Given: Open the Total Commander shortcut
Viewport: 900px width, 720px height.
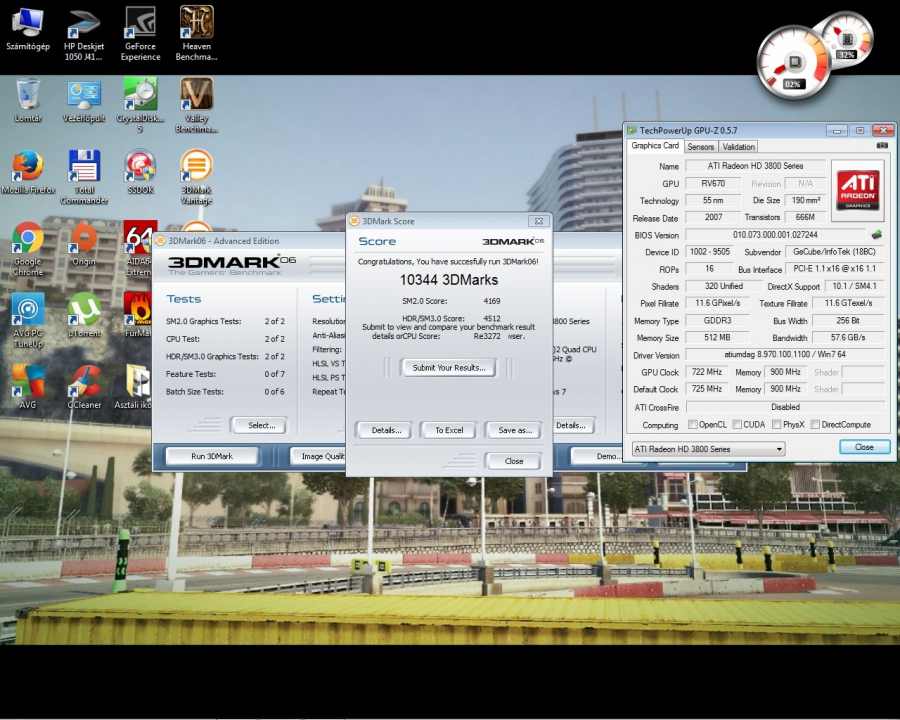Looking at the screenshot, I should pyautogui.click(x=84, y=177).
